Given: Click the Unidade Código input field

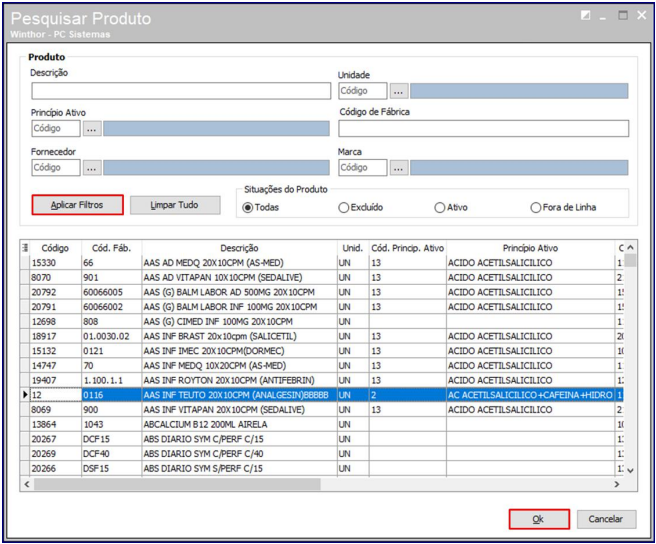Looking at the screenshot, I should click(362, 91).
